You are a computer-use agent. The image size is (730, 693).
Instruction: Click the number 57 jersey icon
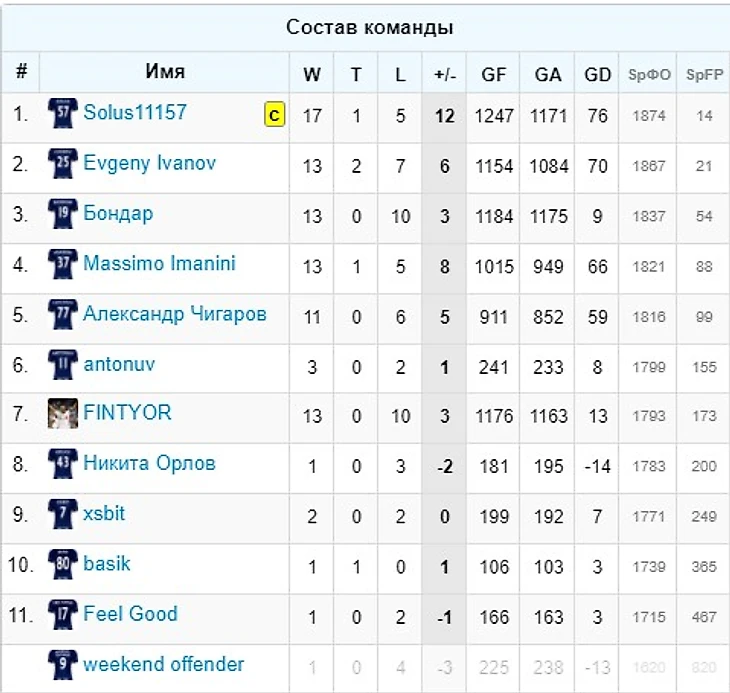tap(63, 113)
